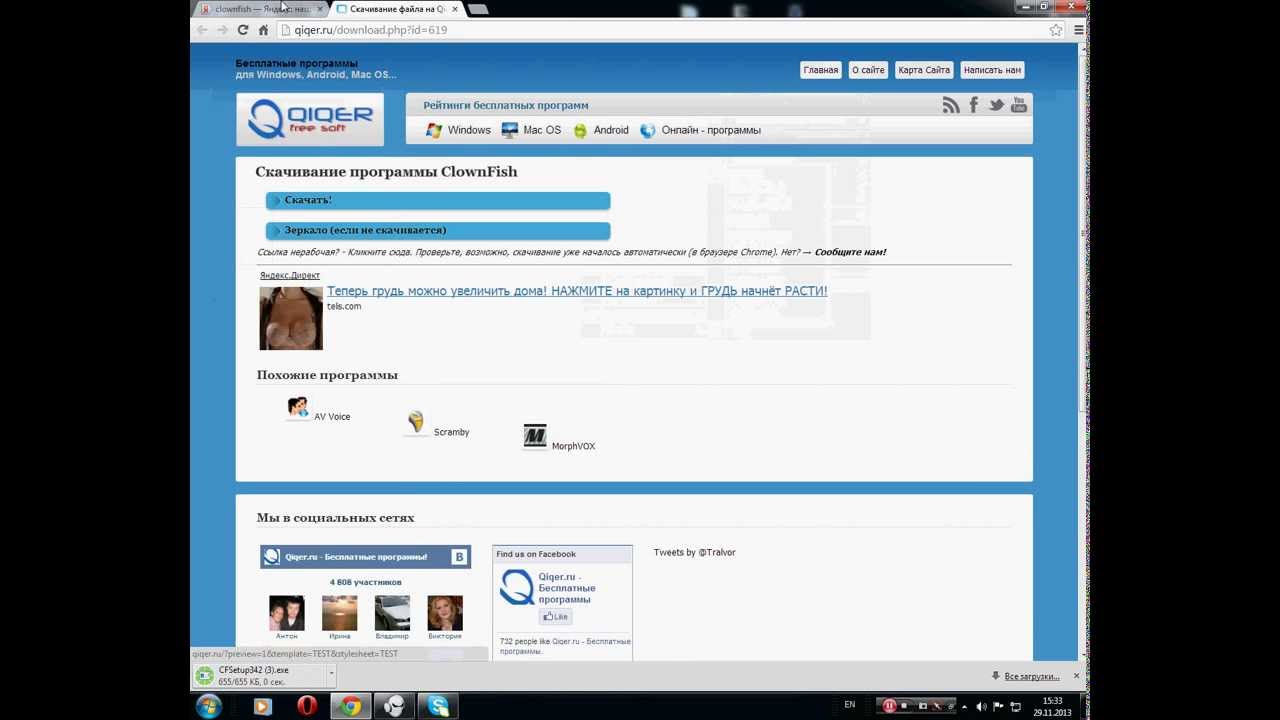The image size is (1280, 720).
Task: Select the Скачивание файла tab
Action: click(x=396, y=9)
